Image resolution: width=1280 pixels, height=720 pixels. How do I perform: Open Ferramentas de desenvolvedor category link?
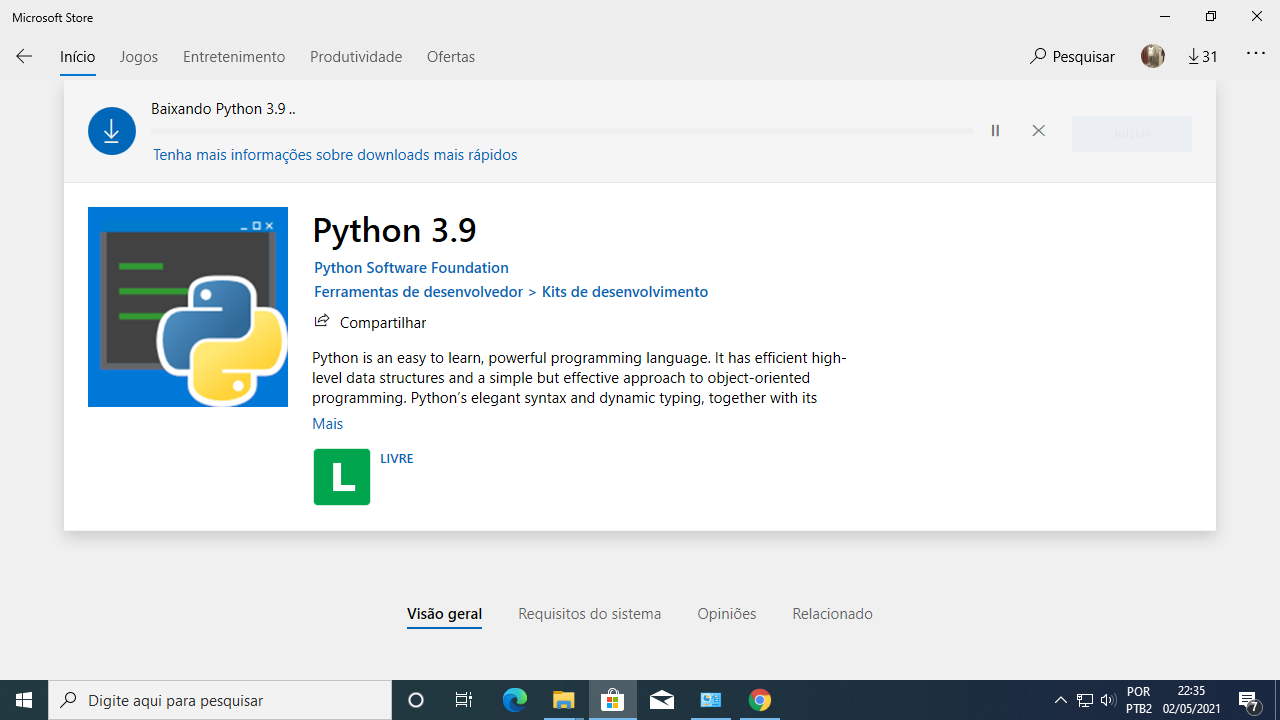click(418, 292)
